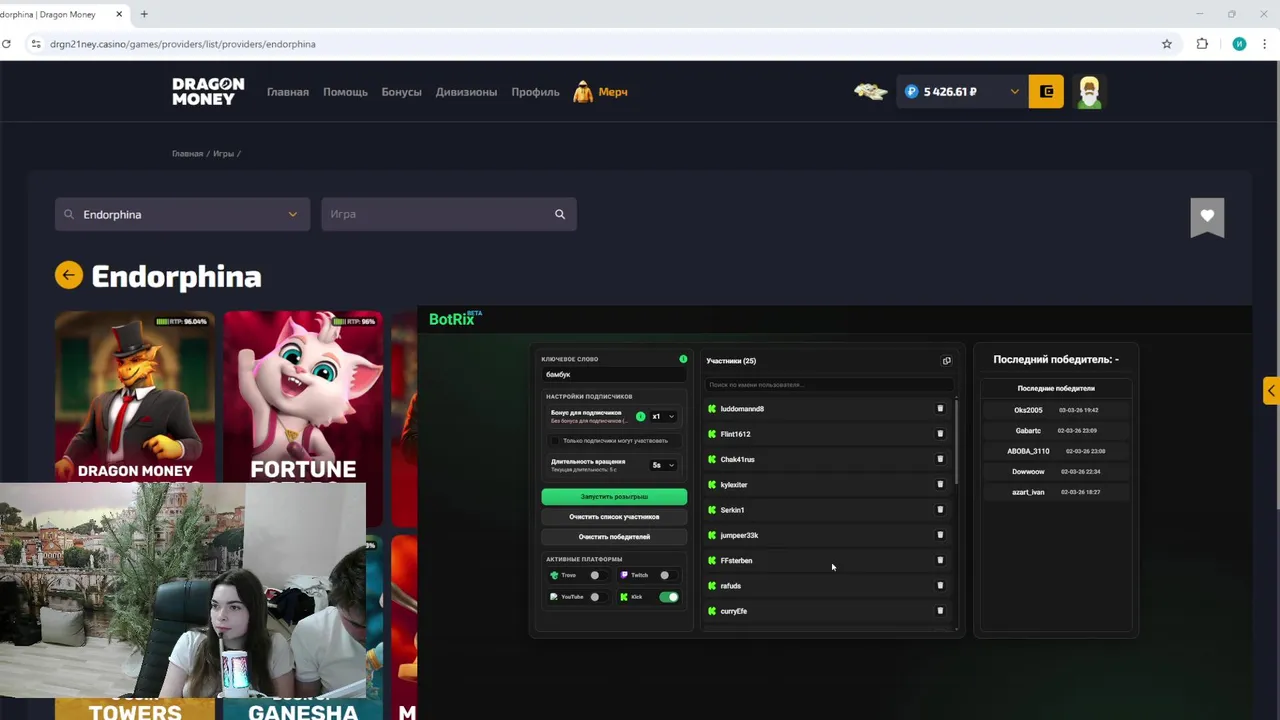The width and height of the screenshot is (1280, 720).
Task: Click the search magnifier in the Игра field
Action: (560, 214)
